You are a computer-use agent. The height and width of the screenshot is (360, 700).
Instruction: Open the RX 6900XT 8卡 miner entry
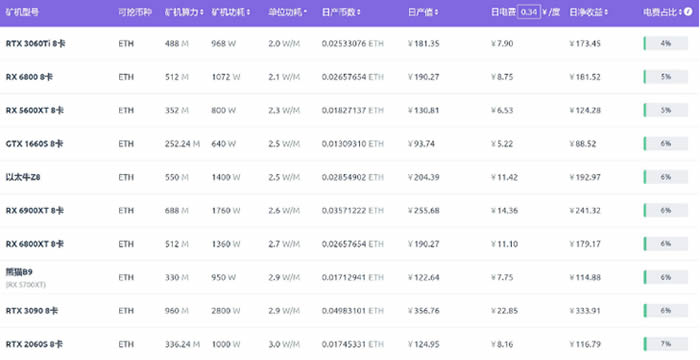coord(34,210)
